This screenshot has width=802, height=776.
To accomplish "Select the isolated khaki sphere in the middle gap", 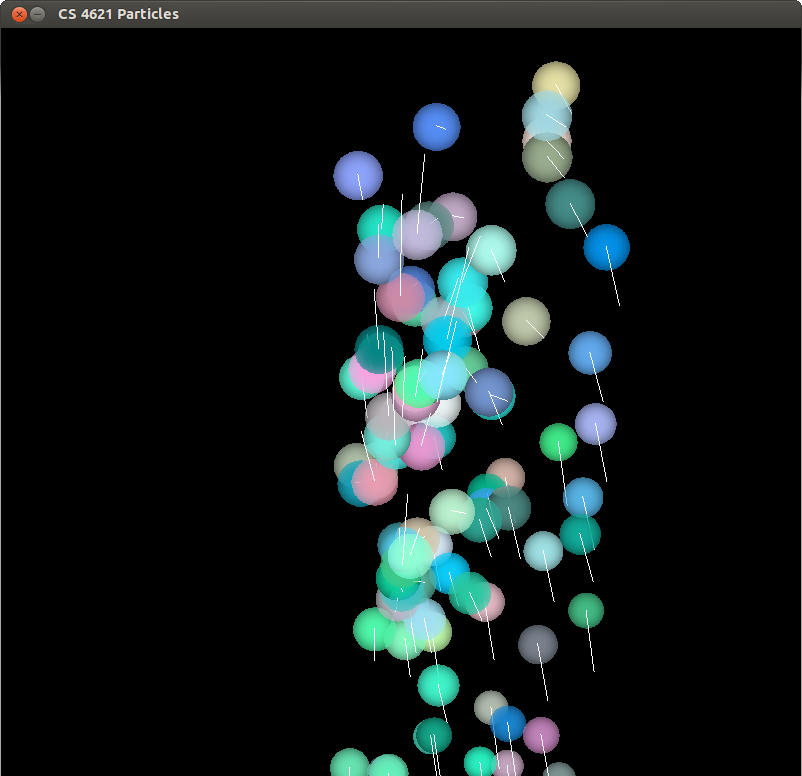I will pos(526,321).
